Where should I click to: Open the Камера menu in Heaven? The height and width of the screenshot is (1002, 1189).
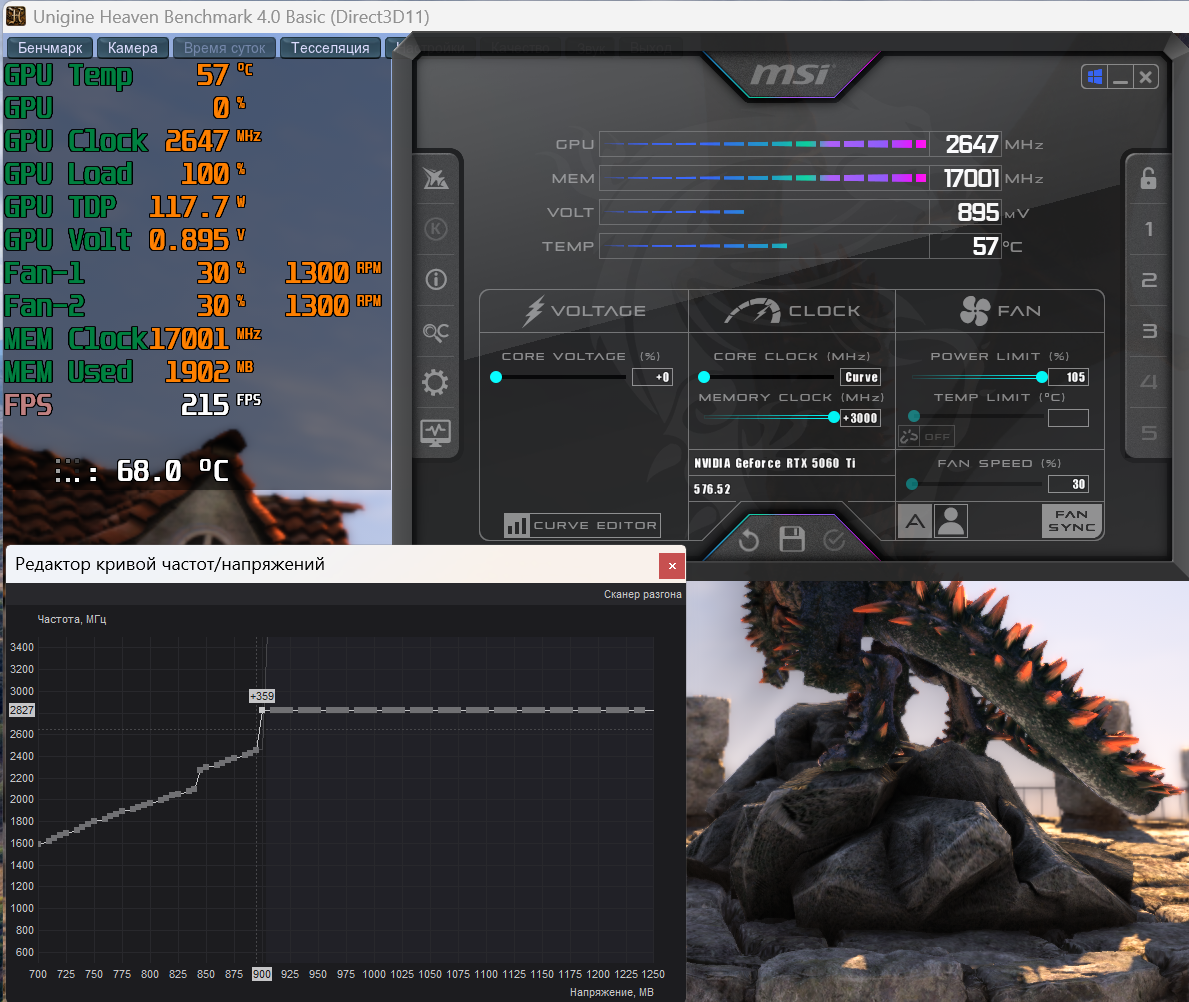133,48
